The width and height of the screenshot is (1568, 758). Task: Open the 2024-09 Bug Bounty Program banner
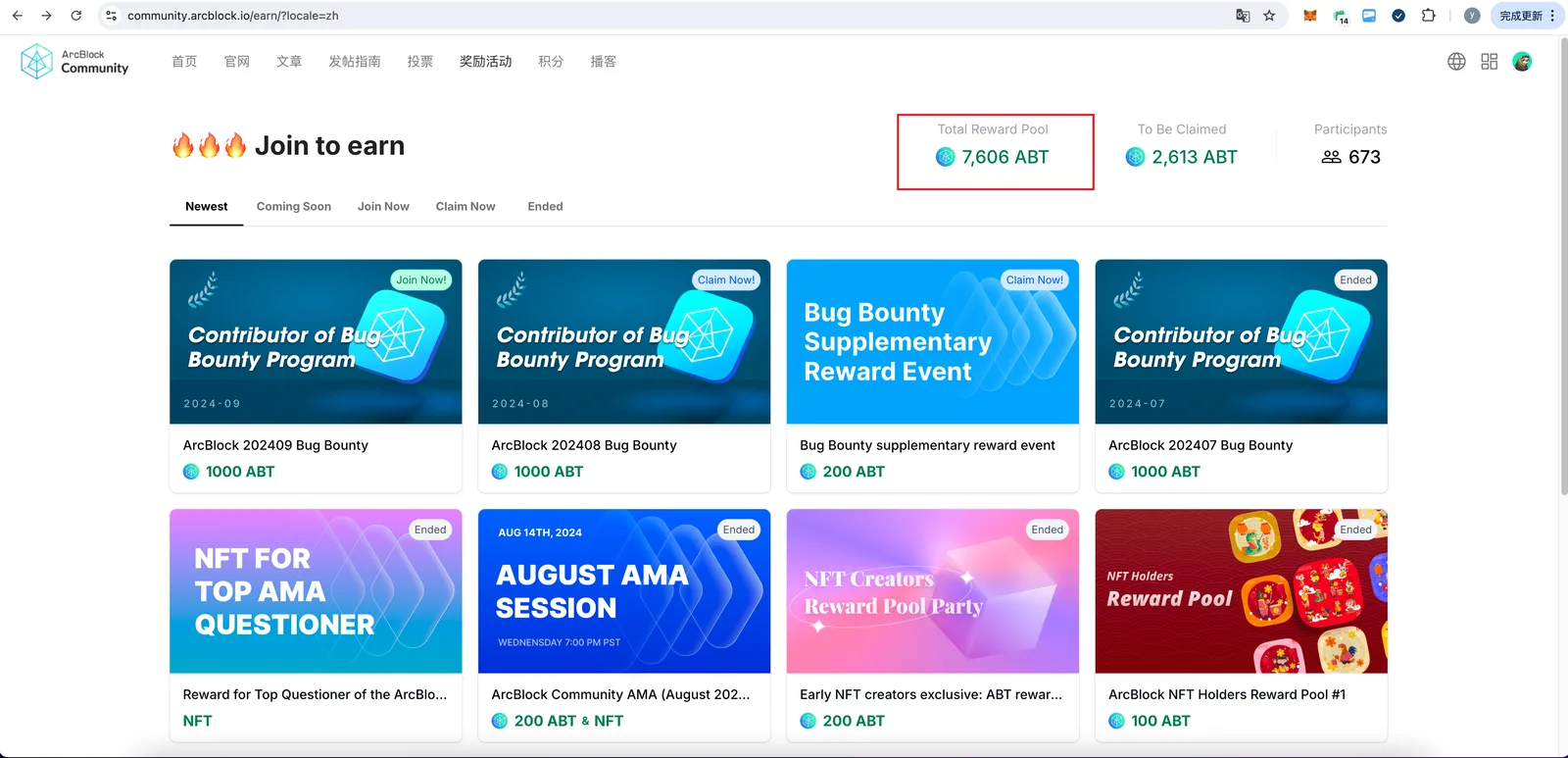pyautogui.click(x=316, y=342)
